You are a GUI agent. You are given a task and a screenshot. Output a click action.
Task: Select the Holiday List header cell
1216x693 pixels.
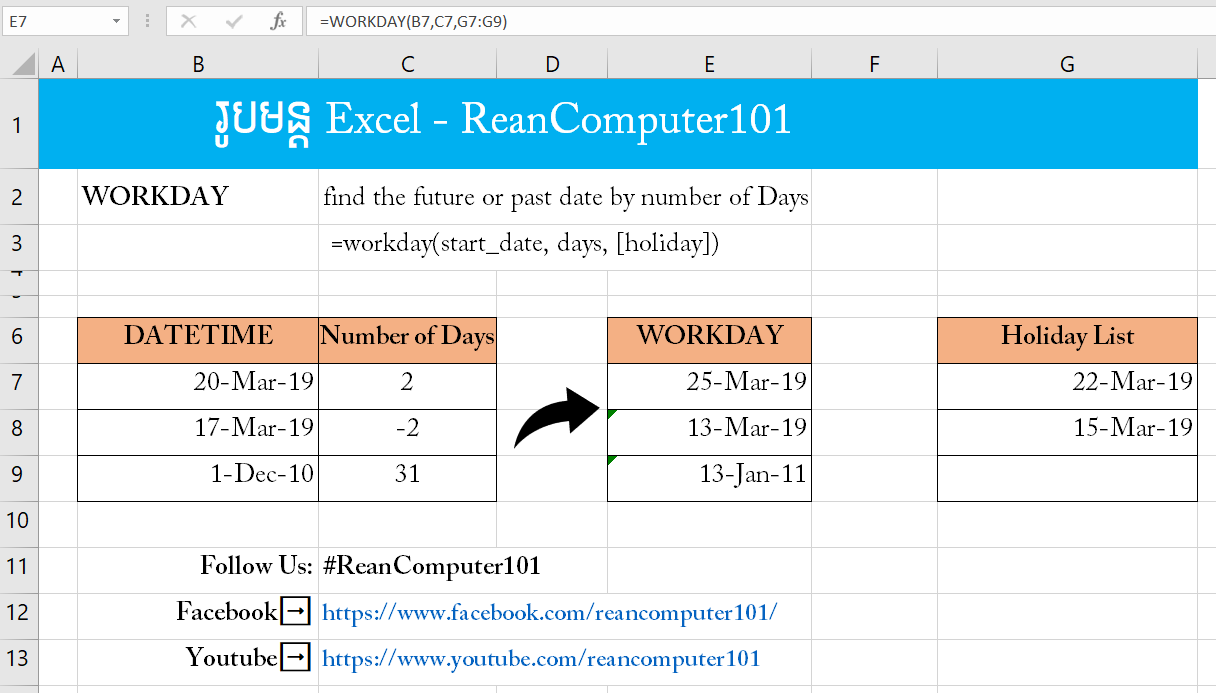[1066, 339]
